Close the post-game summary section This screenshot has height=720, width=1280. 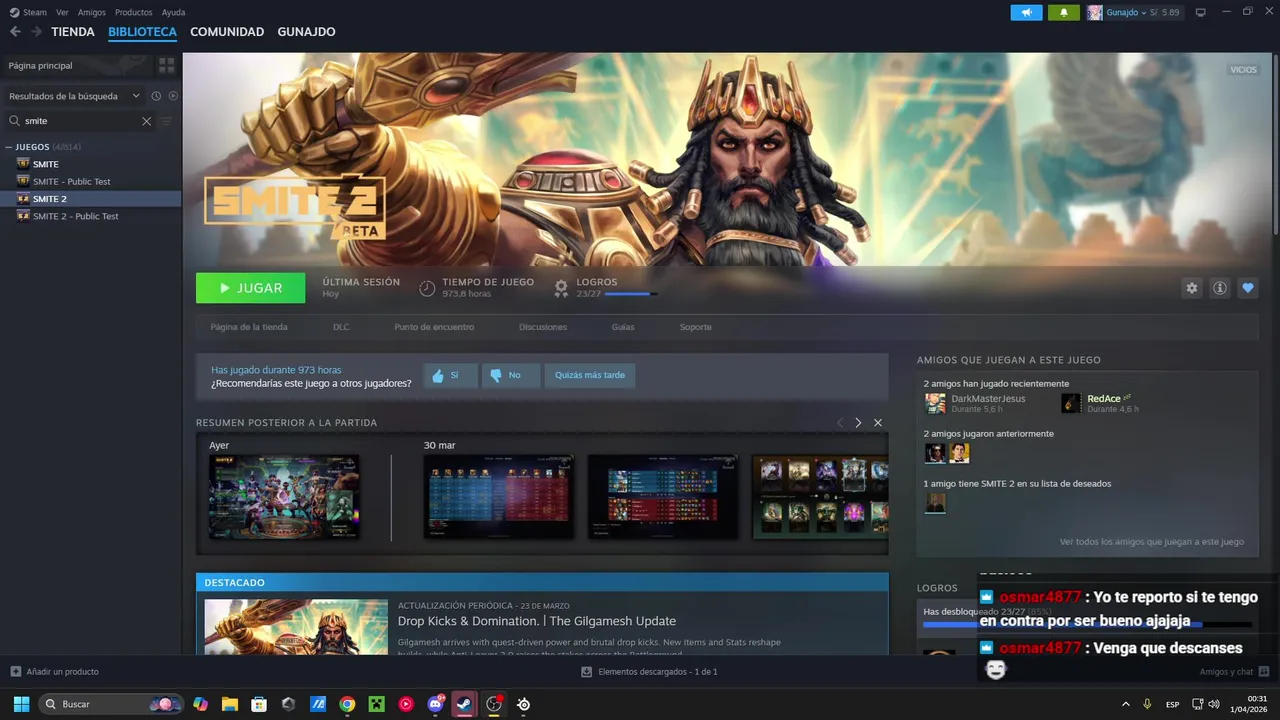pos(878,423)
